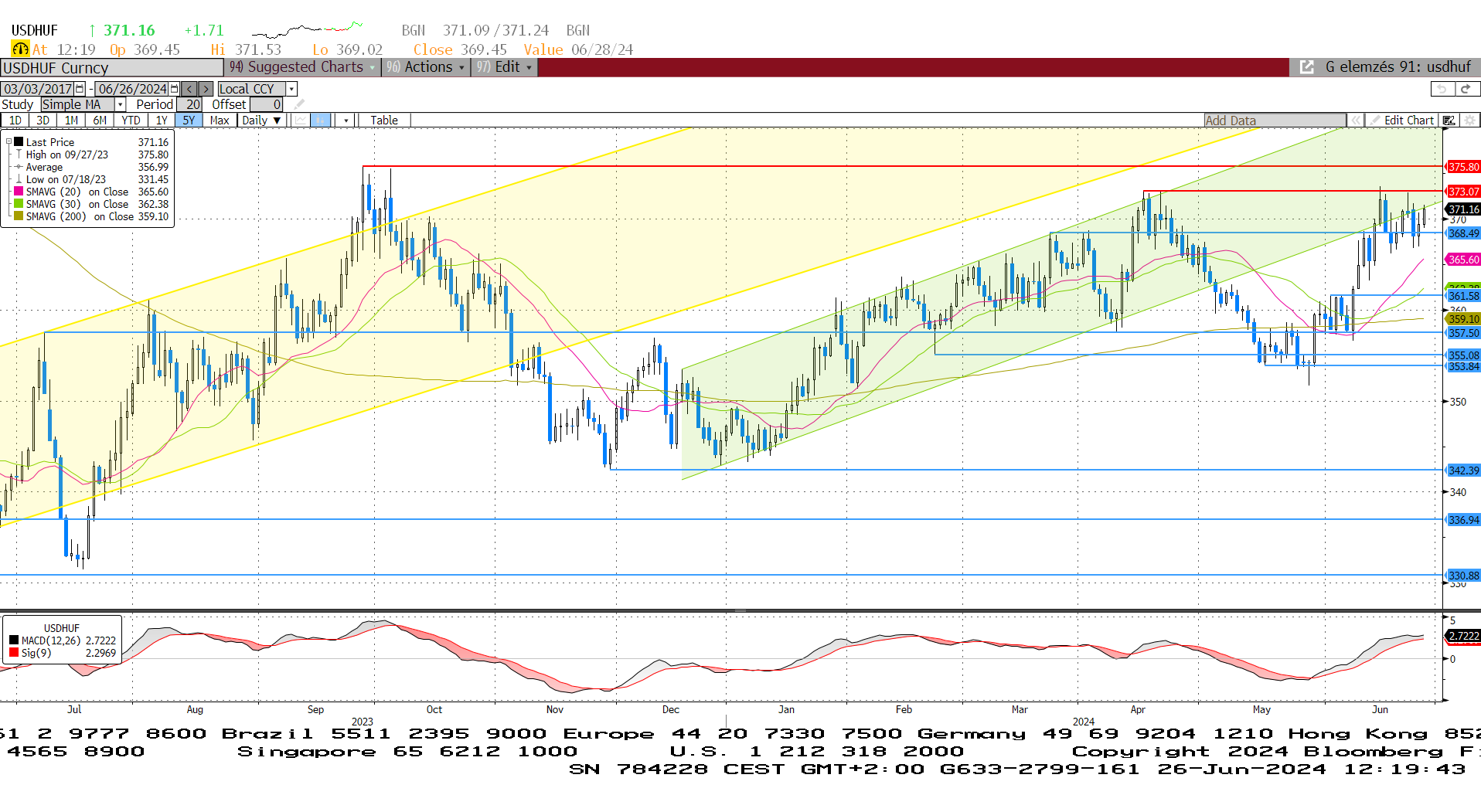Screen dimensions: 1481x812
Task: Click the intraday sparkline near the price
Action: [307, 30]
